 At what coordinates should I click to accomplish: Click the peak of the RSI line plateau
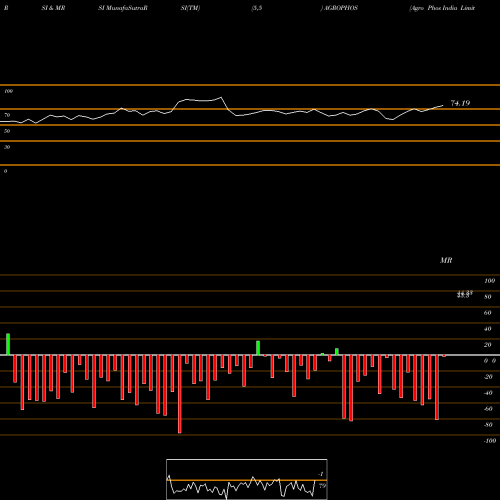[221, 97]
